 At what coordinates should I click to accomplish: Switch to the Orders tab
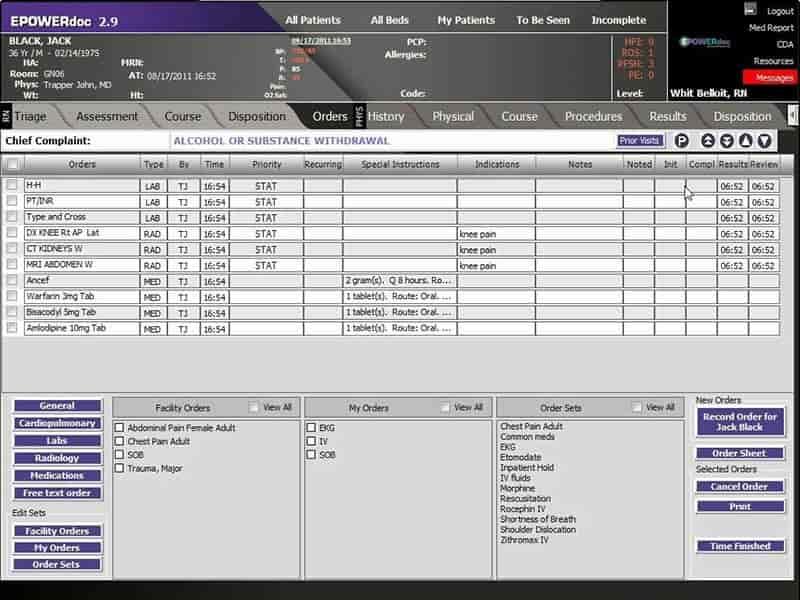[x=330, y=116]
